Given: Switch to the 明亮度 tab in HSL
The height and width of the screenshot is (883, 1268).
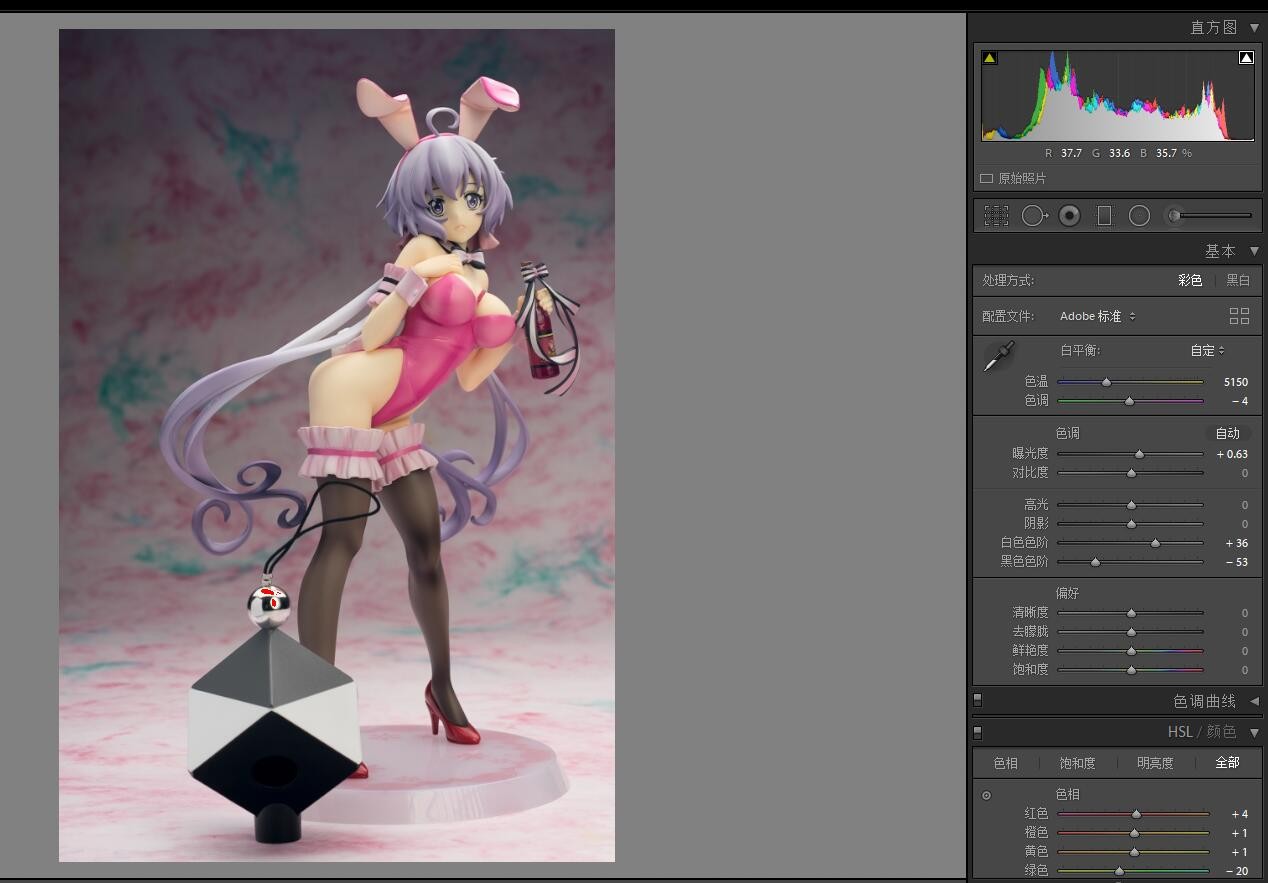Looking at the screenshot, I should pyautogui.click(x=1155, y=763).
